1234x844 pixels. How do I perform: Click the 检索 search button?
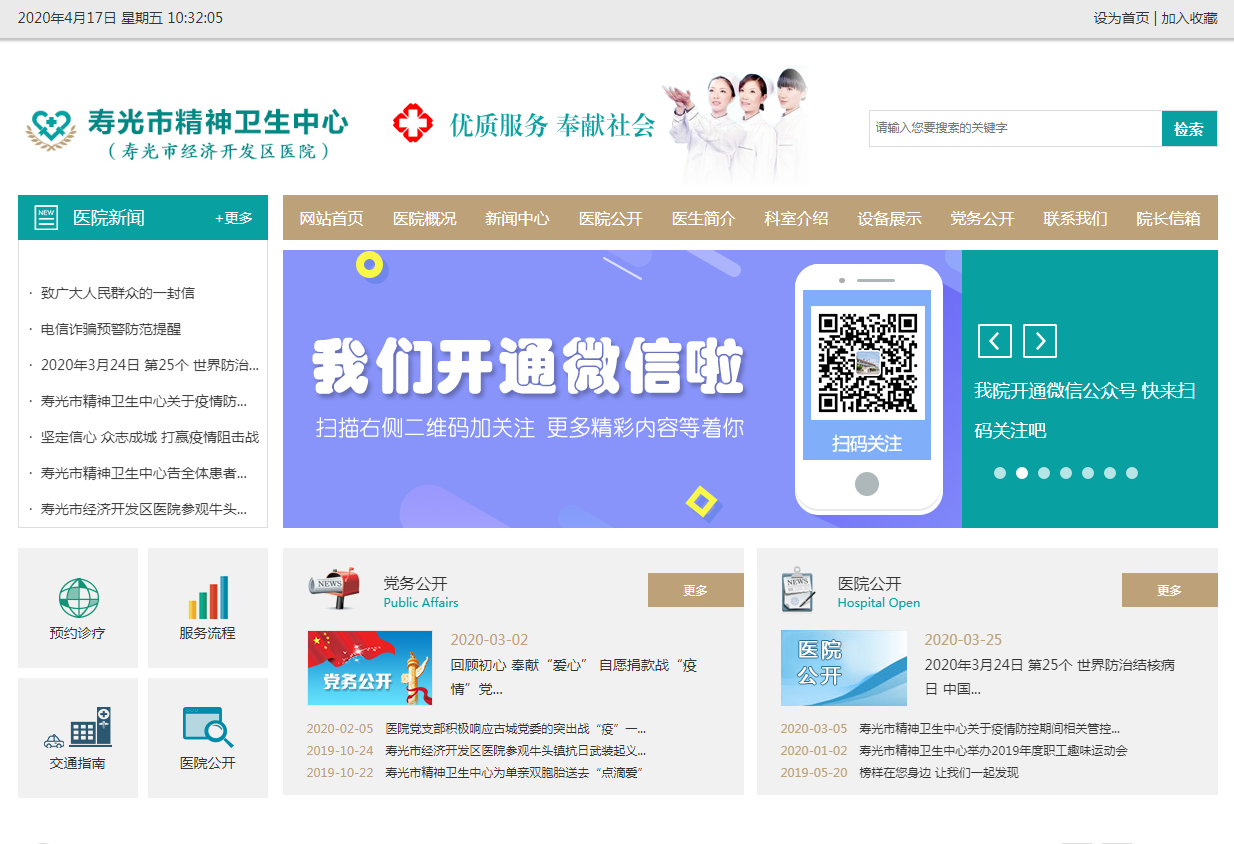1189,128
